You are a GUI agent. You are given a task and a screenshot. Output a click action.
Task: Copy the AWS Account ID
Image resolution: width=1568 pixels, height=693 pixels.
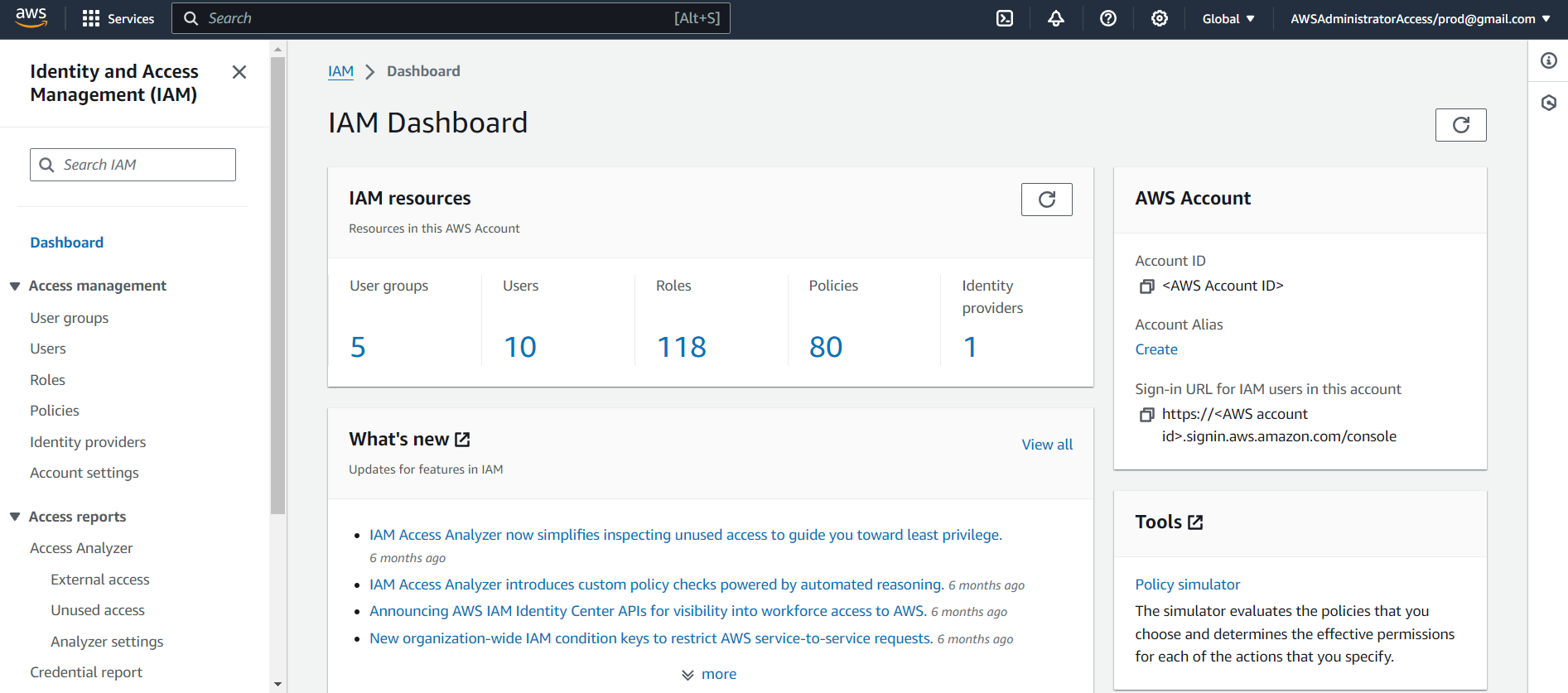point(1146,286)
